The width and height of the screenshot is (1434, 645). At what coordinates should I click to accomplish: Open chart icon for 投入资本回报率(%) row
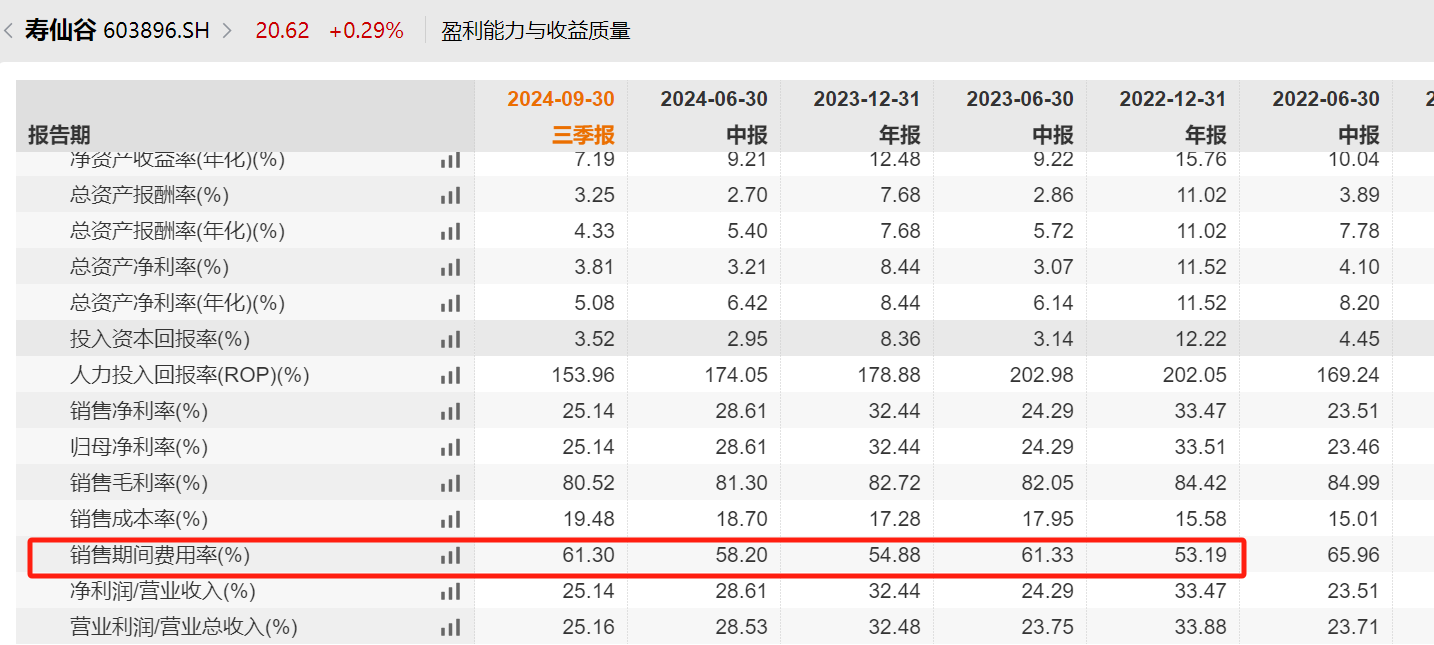[450, 339]
